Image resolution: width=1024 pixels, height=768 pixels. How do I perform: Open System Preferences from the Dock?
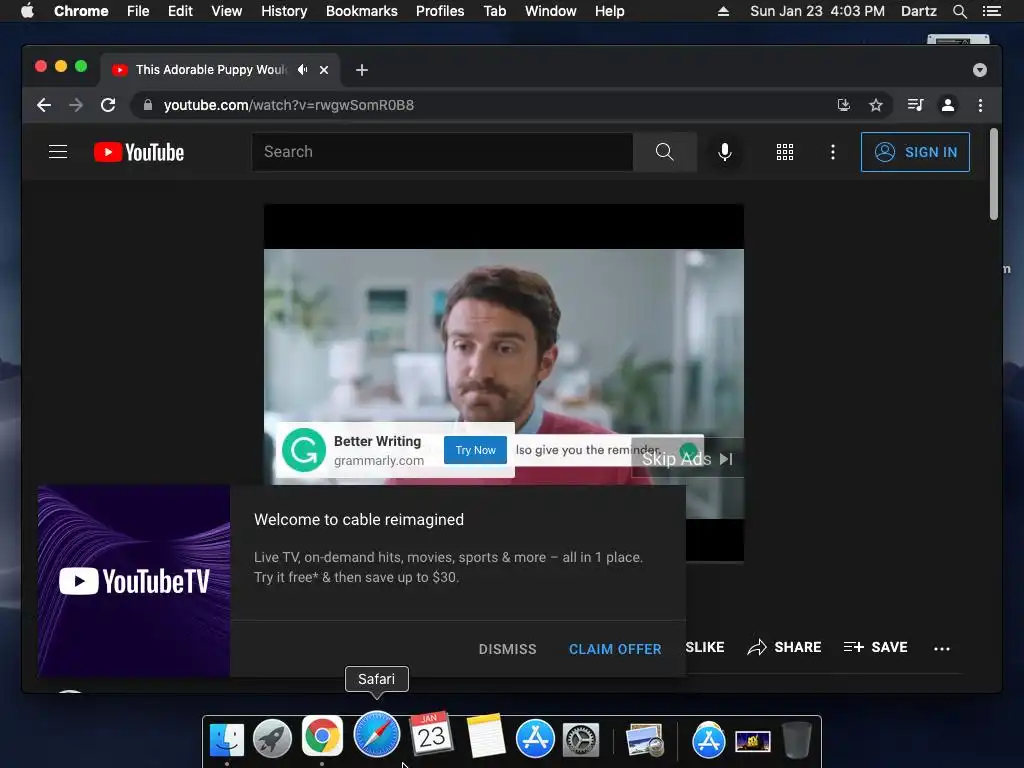coord(581,741)
